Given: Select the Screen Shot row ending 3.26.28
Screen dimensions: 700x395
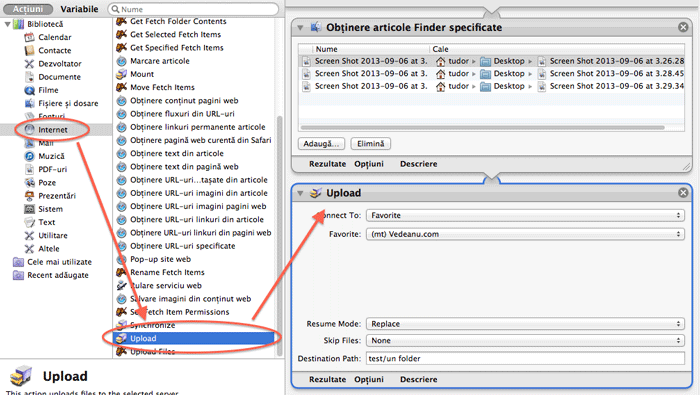Looking at the screenshot, I should click(492, 61).
